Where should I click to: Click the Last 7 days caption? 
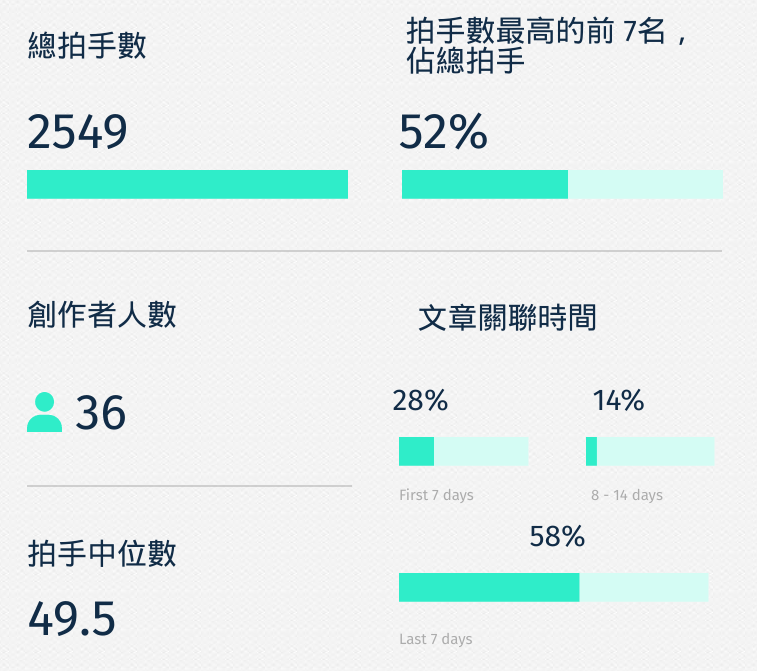tap(436, 639)
